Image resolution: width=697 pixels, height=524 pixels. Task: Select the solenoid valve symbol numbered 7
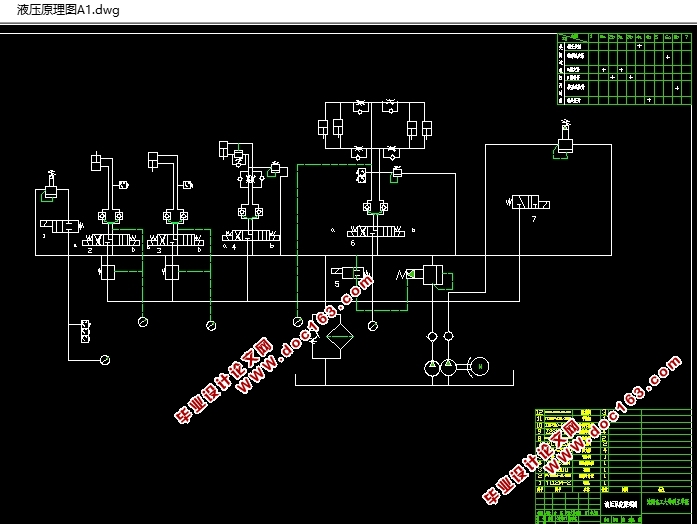(528, 202)
